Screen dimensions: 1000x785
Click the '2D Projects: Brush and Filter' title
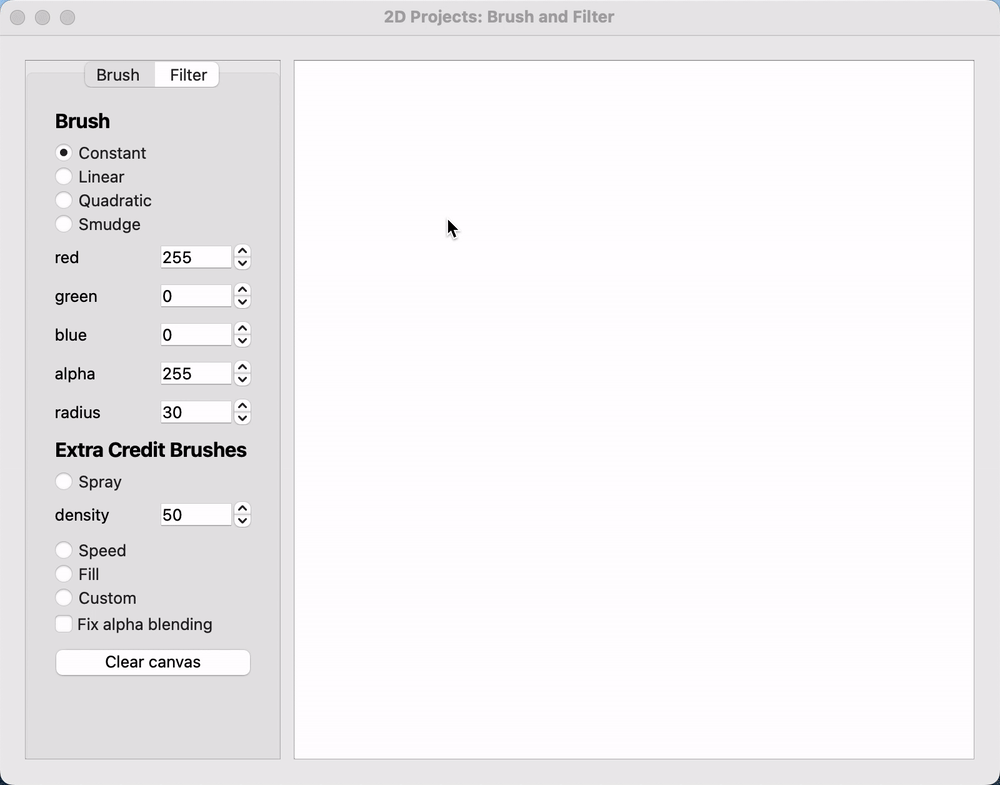tap(499, 17)
